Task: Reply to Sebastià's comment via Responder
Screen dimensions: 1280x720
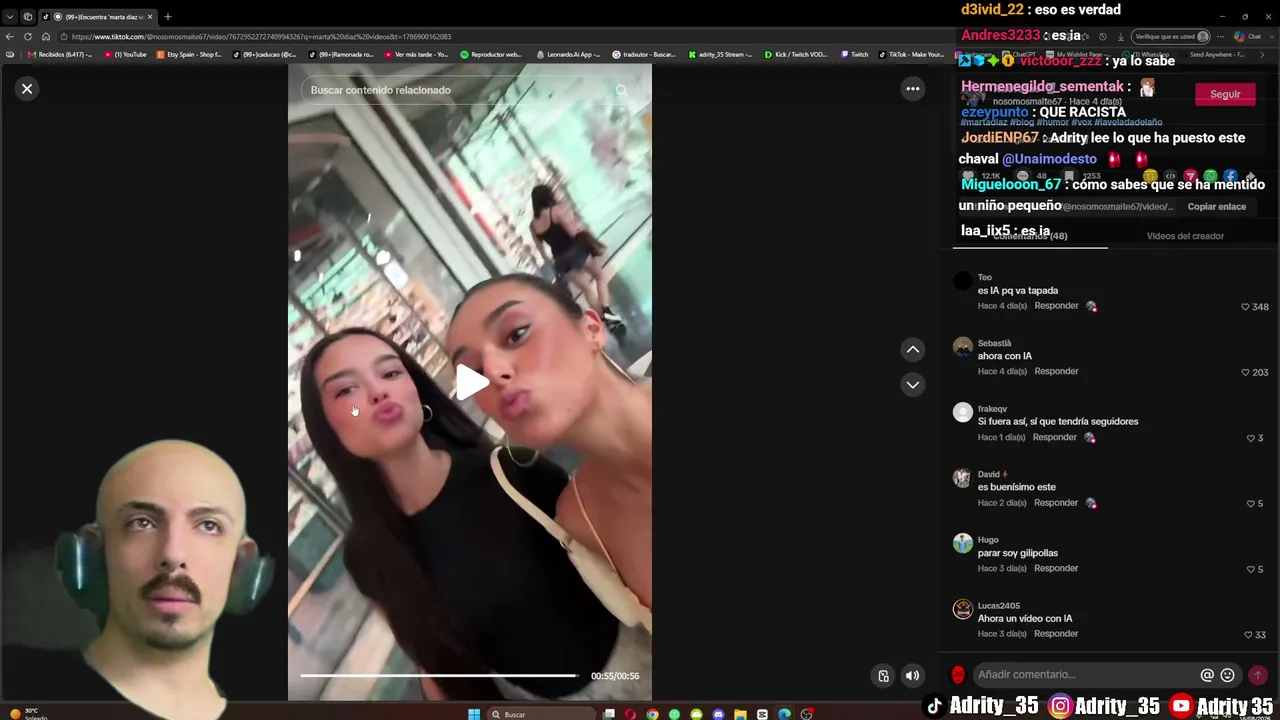Action: [x=1056, y=371]
